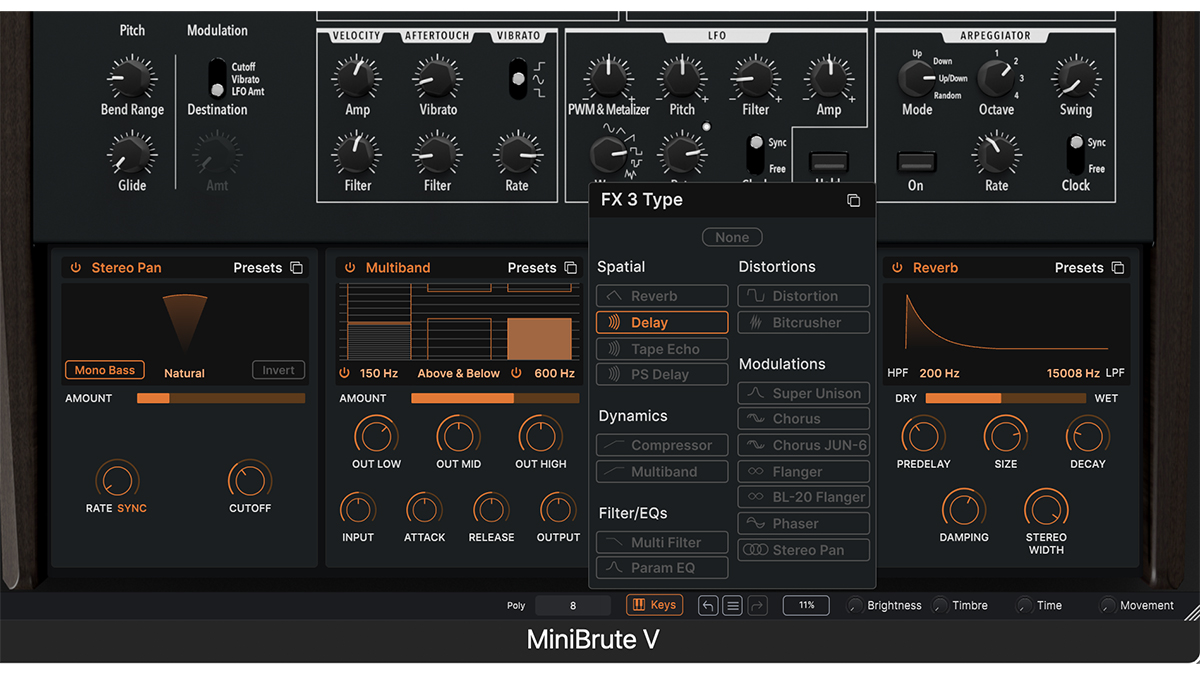This screenshot has width=1200, height=675.
Task: Flip the Arpeggiator Clock Sync/Free switch
Action: (1076, 154)
